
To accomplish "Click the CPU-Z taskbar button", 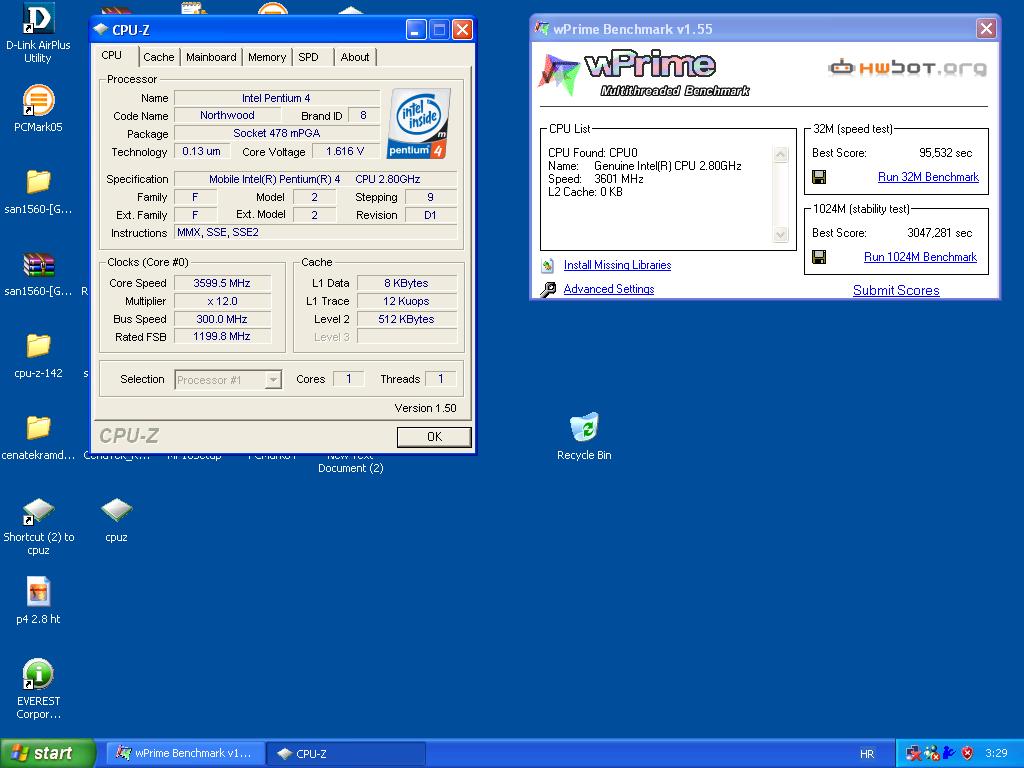I will click(346, 753).
